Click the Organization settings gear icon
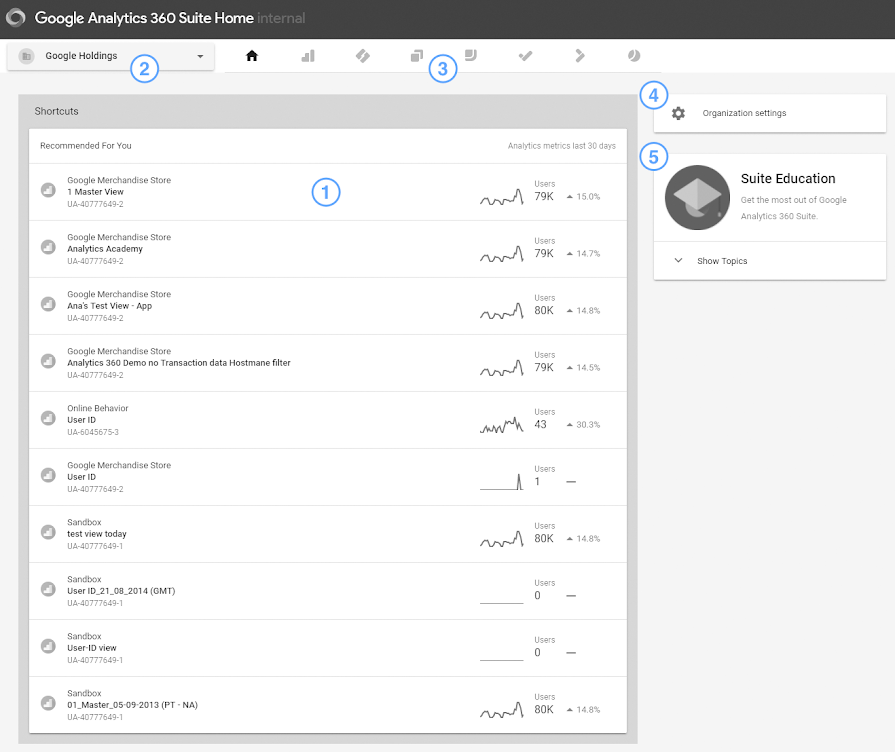 [678, 113]
